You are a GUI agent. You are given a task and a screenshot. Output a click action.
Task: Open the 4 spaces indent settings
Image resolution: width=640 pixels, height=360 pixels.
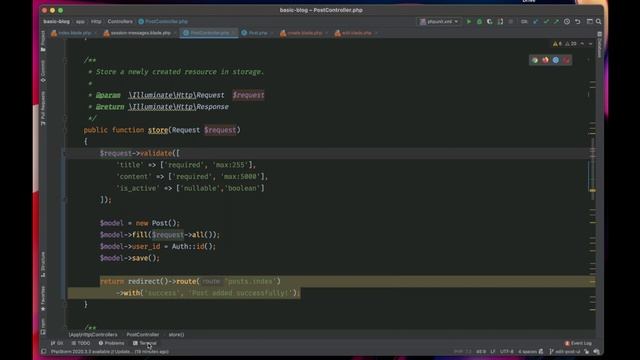click(527, 351)
